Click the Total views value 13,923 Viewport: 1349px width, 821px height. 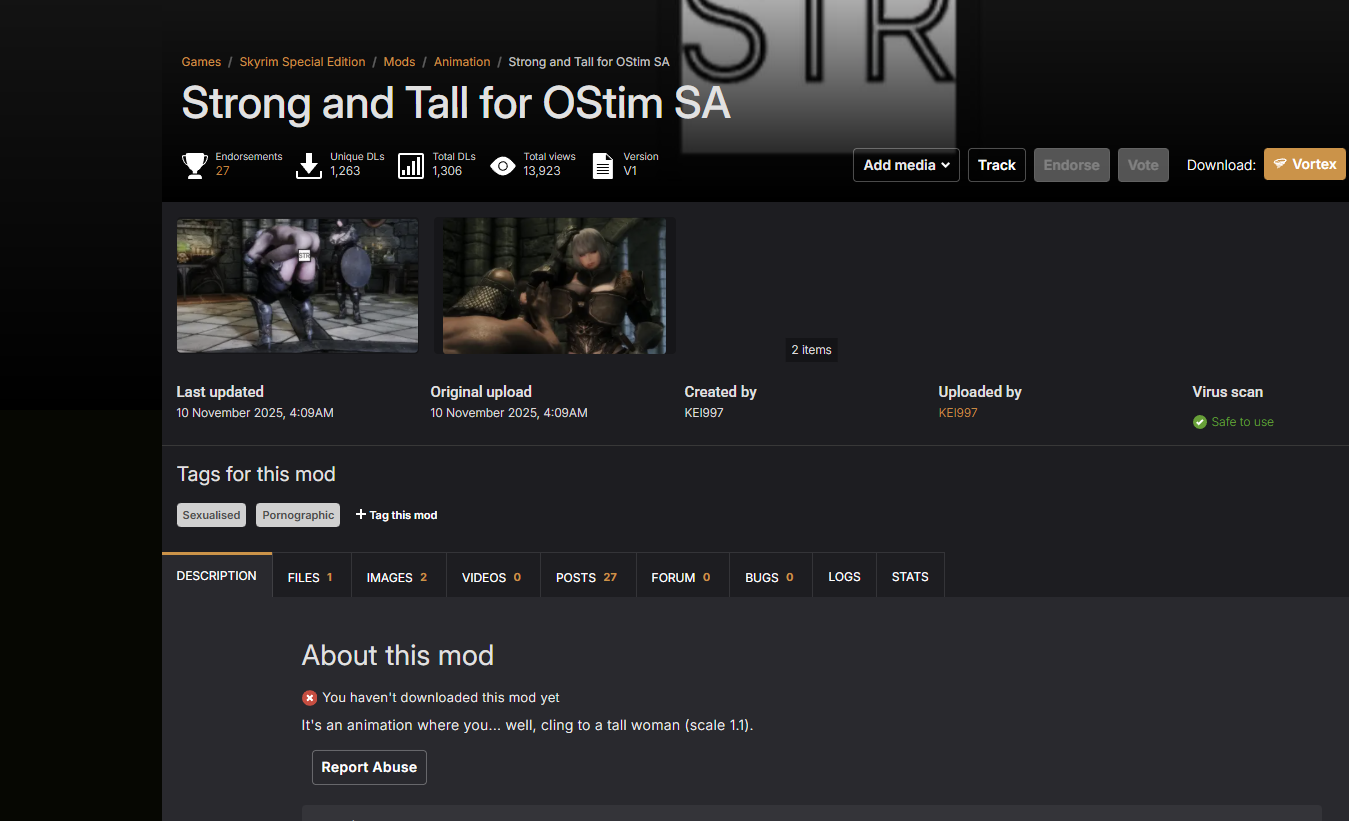pyautogui.click(x=542, y=171)
